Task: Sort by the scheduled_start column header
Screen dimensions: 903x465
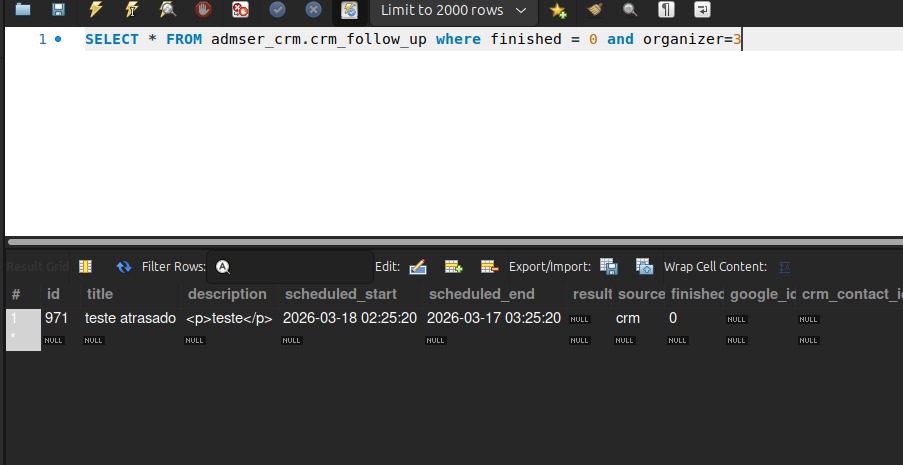Action: [x=340, y=294]
